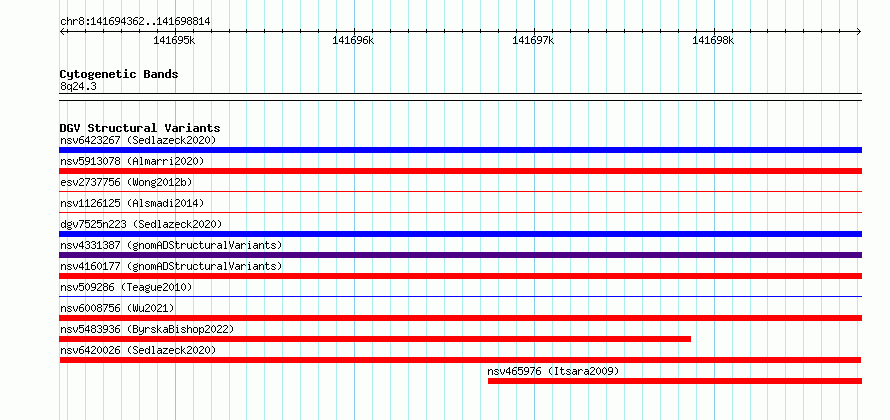Open the dgv7525n223 (Sedlazeck2020) label
The width and height of the screenshot is (890, 420).
141,224
